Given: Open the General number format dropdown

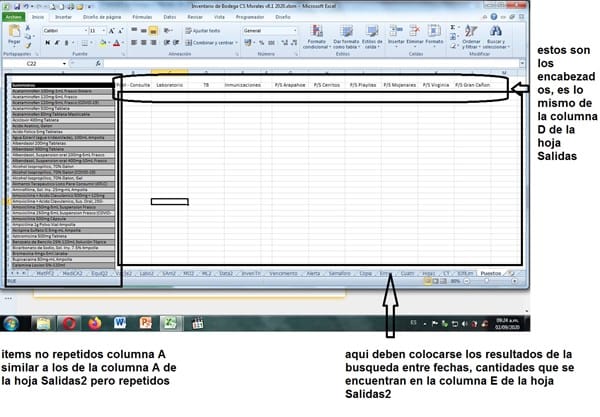Looking at the screenshot, I should 295,31.
